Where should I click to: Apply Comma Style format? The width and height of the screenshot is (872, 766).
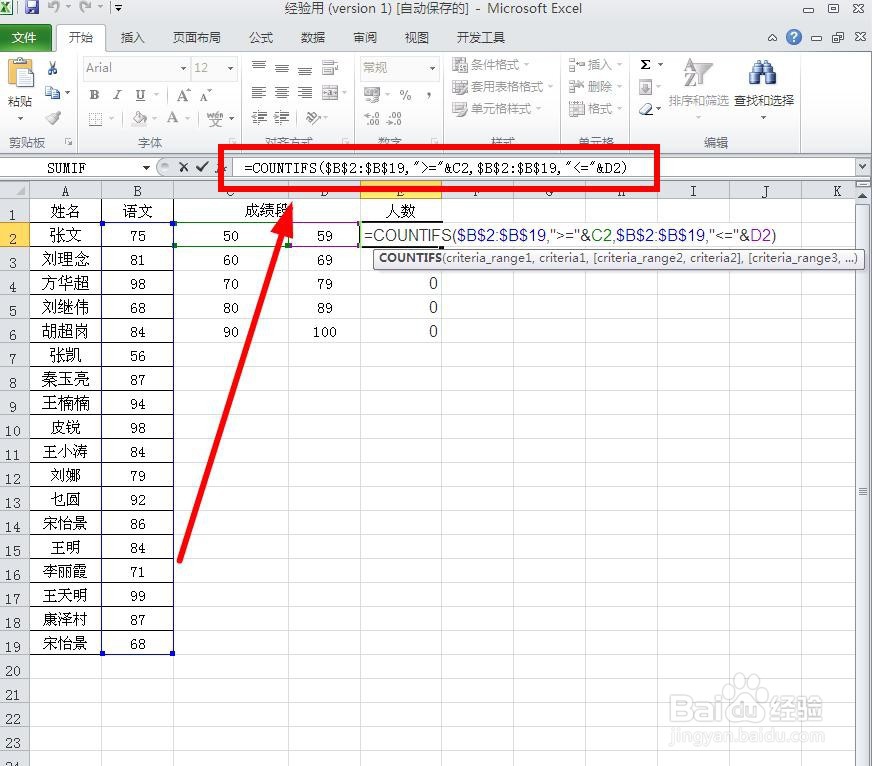429,95
